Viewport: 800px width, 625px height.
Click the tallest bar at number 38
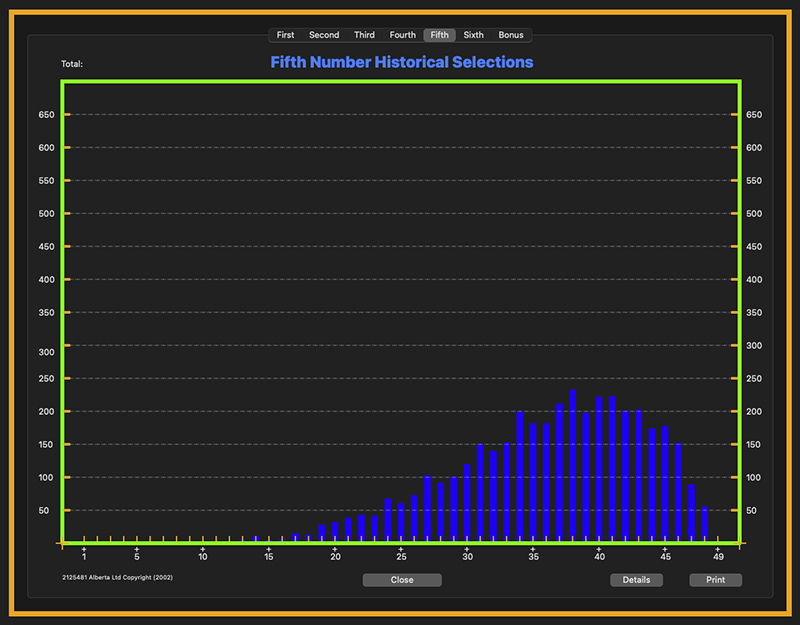(x=572, y=465)
